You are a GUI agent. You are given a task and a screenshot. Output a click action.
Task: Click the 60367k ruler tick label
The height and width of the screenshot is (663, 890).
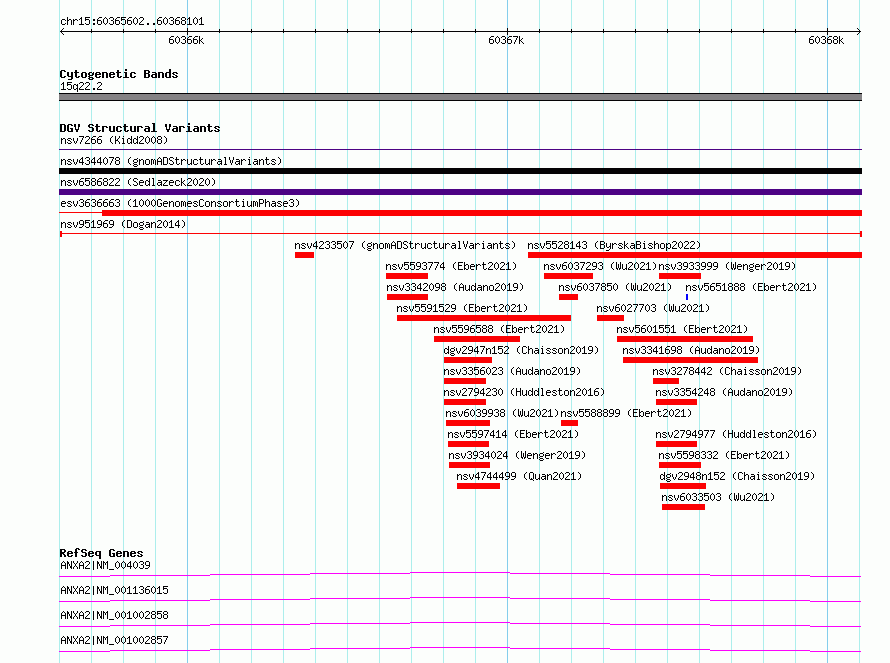tap(506, 40)
